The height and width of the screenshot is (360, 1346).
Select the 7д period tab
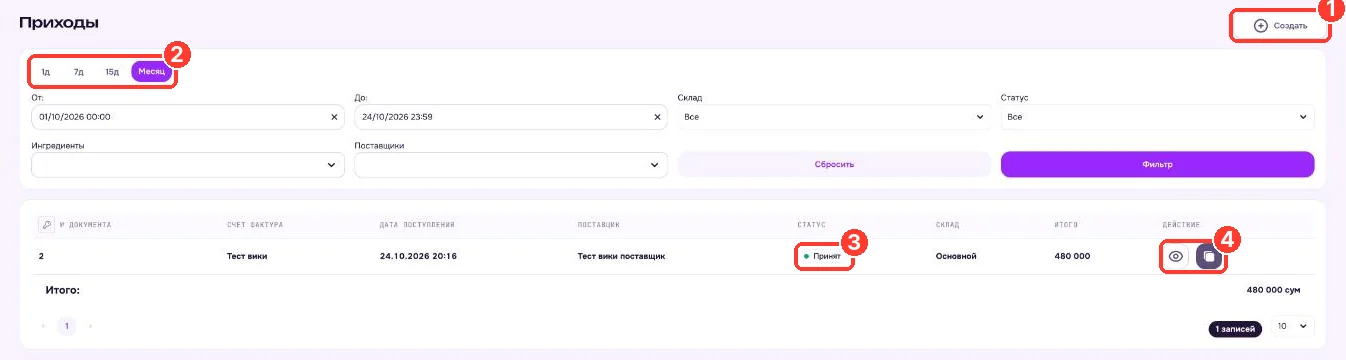[78, 72]
